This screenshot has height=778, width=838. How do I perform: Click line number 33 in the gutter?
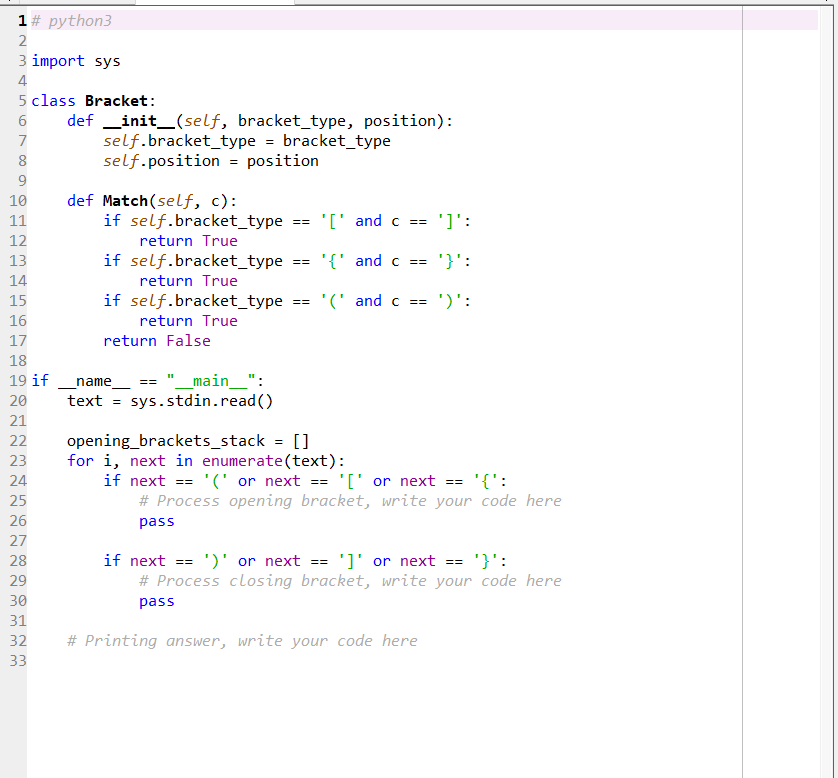pos(17,660)
